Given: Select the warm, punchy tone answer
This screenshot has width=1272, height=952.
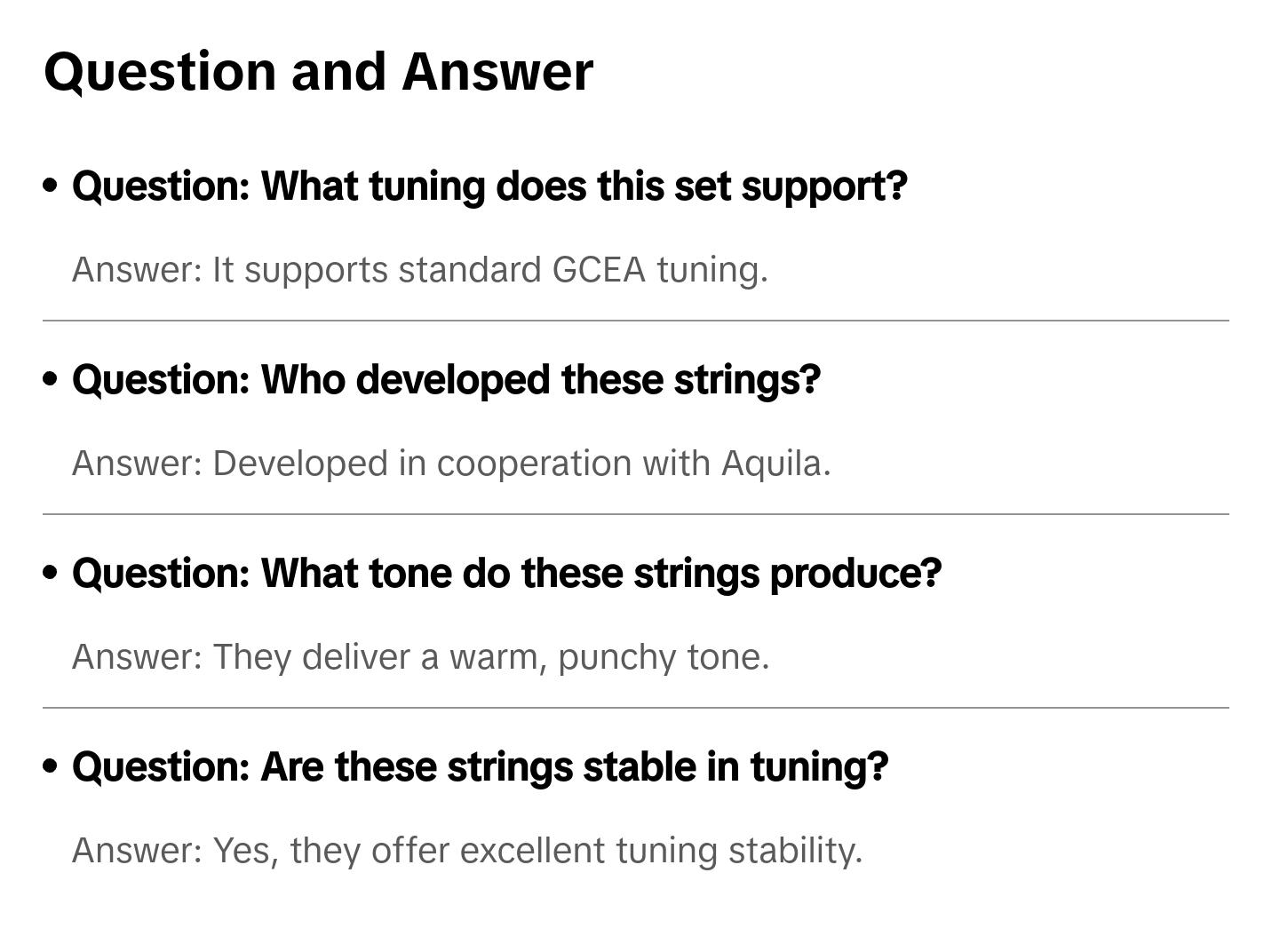Looking at the screenshot, I should (420, 657).
